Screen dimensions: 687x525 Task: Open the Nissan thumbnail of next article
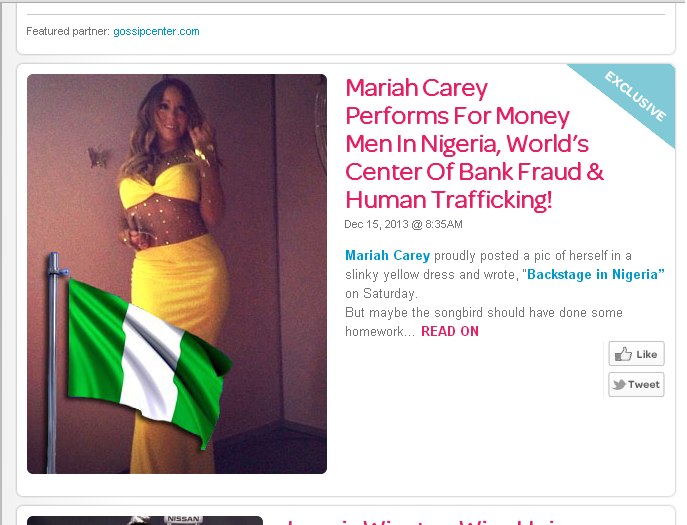145,520
